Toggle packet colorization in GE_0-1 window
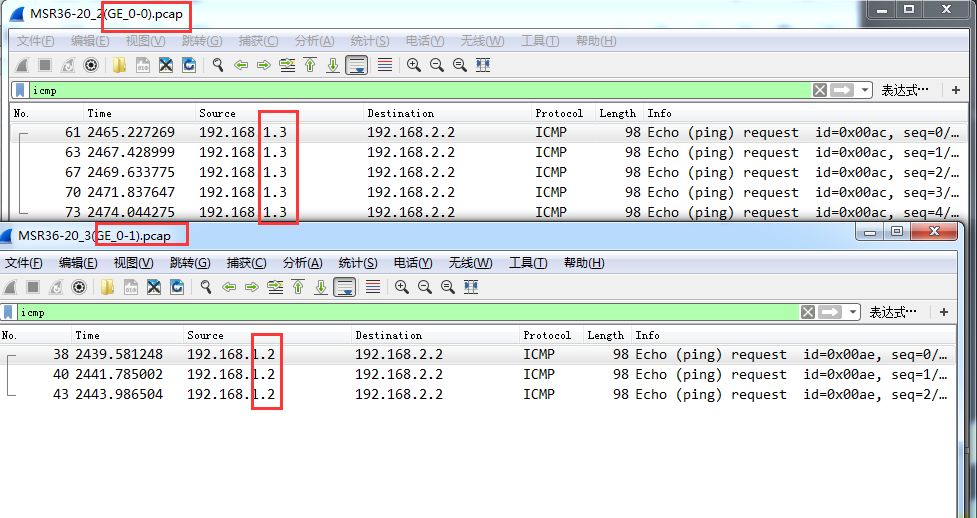Screen dimensions: 977x518 pyautogui.click(x=373, y=287)
